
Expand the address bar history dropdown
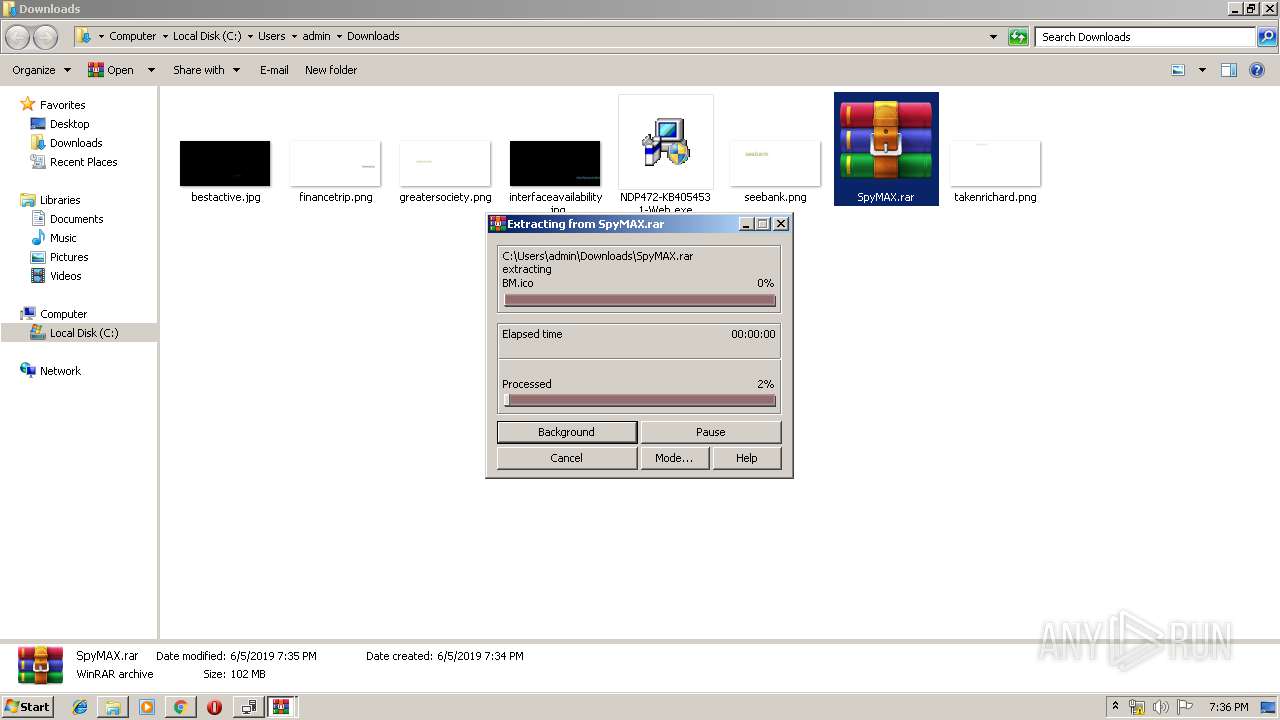(993, 37)
